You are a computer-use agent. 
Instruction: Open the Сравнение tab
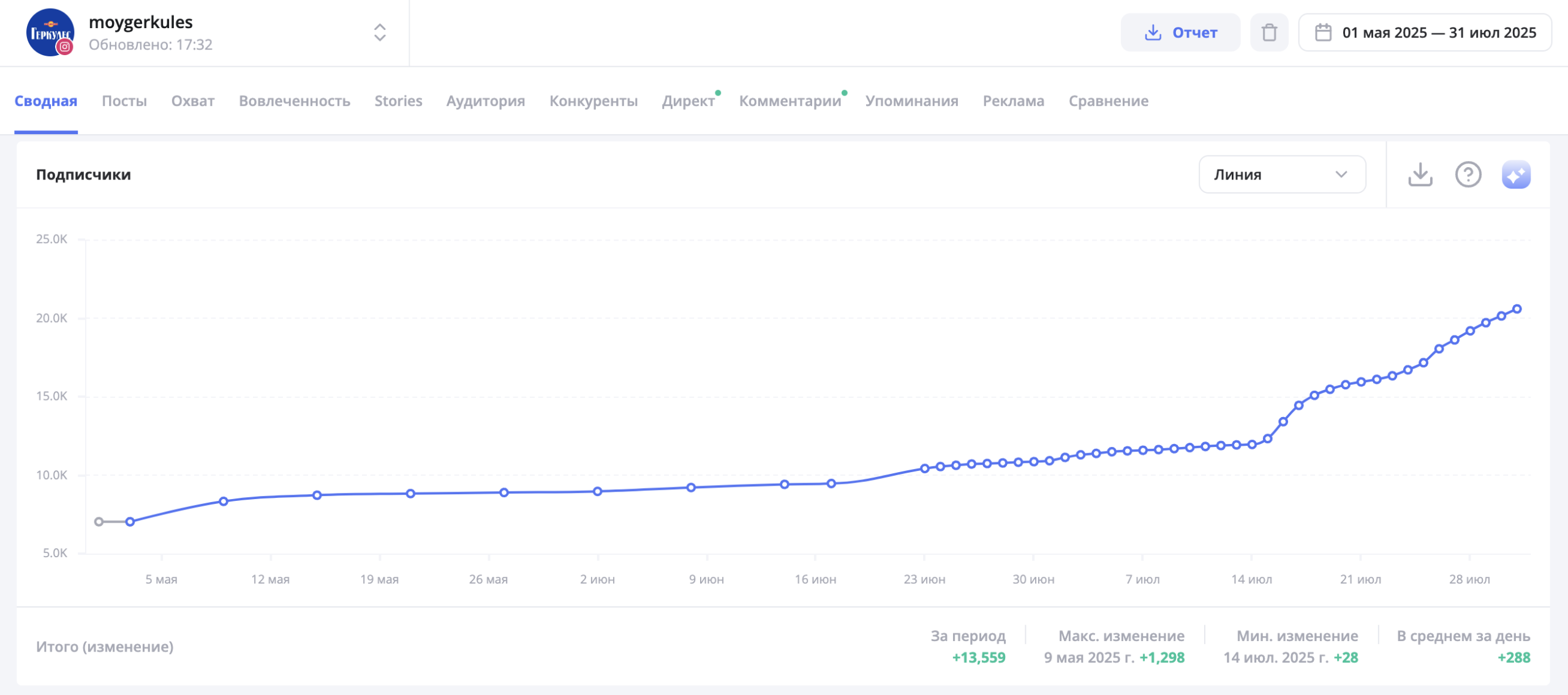click(1108, 101)
